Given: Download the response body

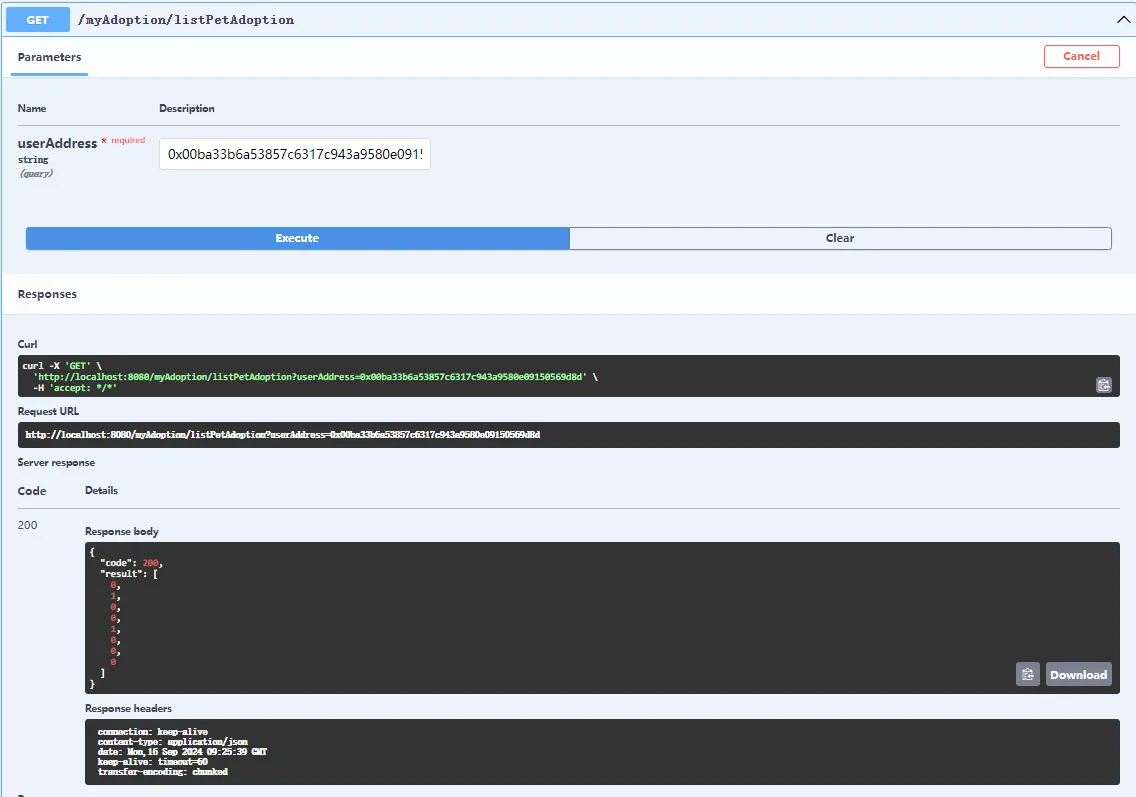Looking at the screenshot, I should click(1078, 674).
